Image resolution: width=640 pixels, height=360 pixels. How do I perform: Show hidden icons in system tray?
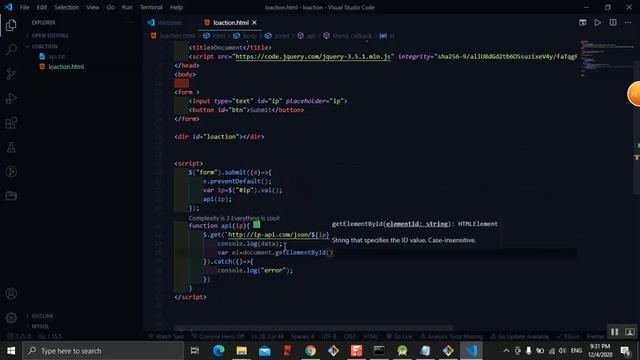tap(506, 351)
